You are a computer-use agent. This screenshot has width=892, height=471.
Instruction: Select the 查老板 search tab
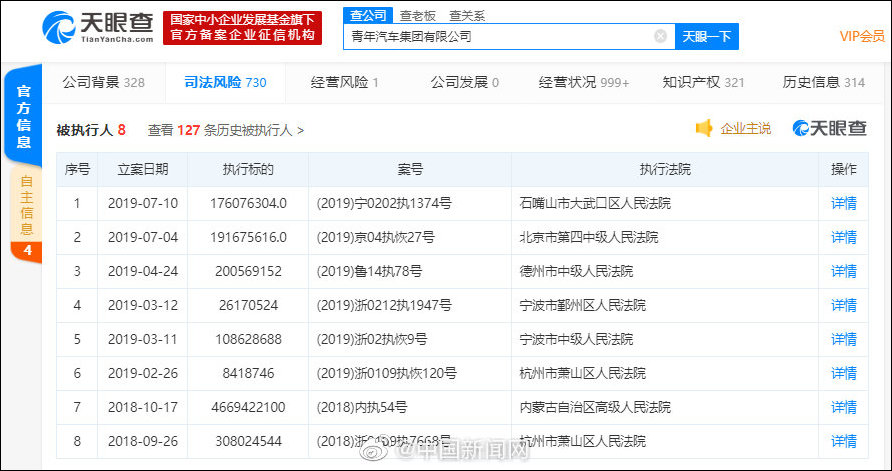pyautogui.click(x=418, y=16)
